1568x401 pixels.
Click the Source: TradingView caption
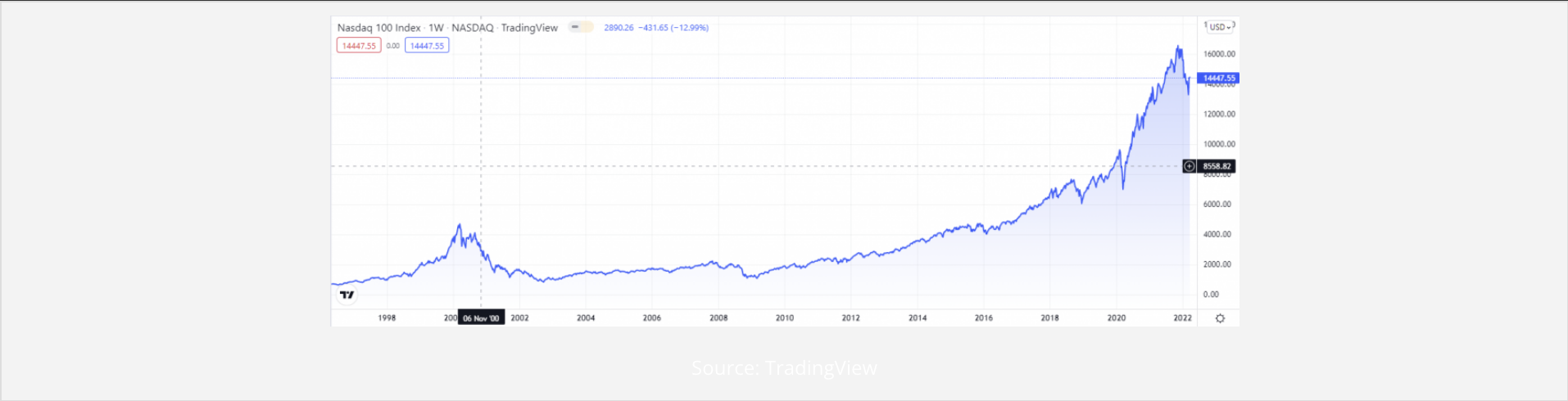tap(784, 368)
